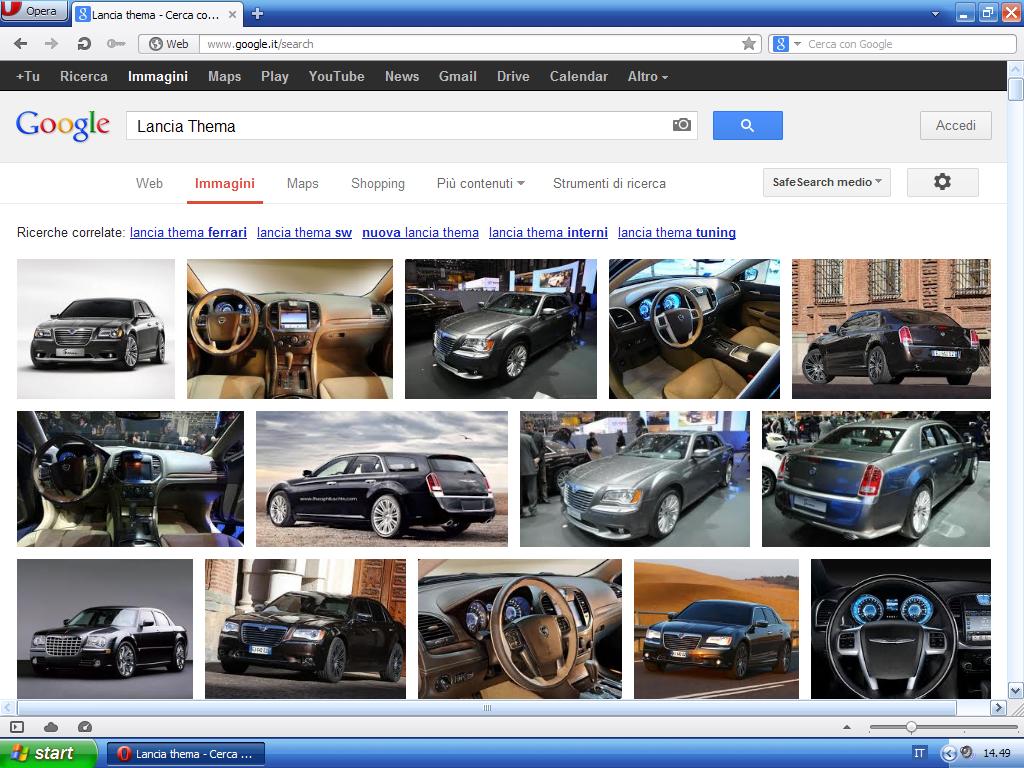Open Ricerca in Google bar
Screen dimensions: 1024x768
click(x=84, y=76)
